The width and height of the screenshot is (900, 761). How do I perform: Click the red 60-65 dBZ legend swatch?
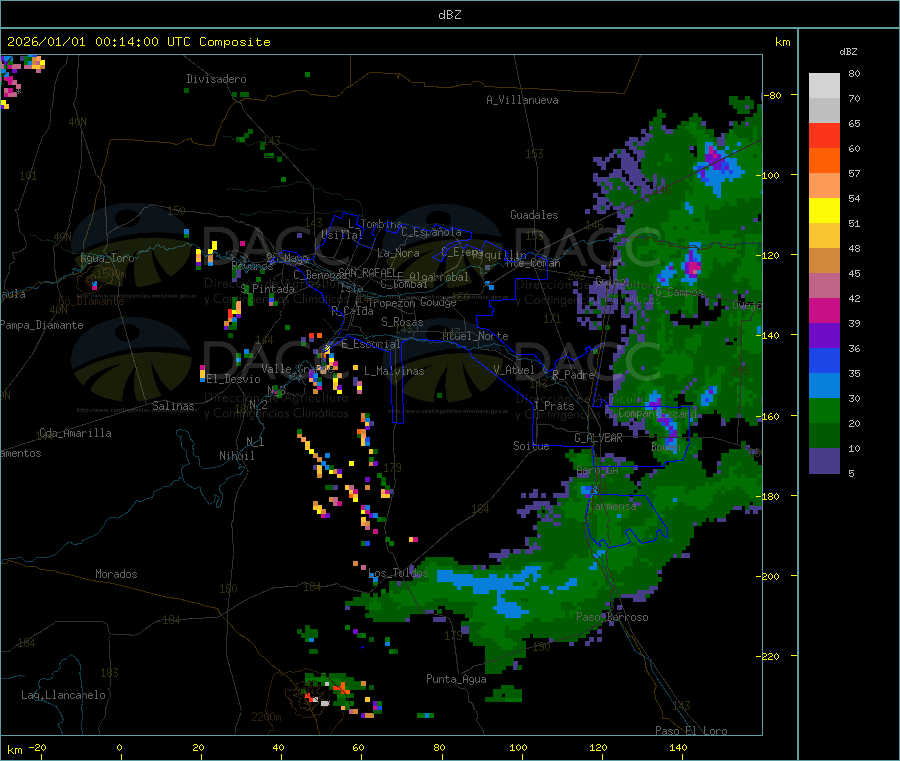(x=824, y=135)
